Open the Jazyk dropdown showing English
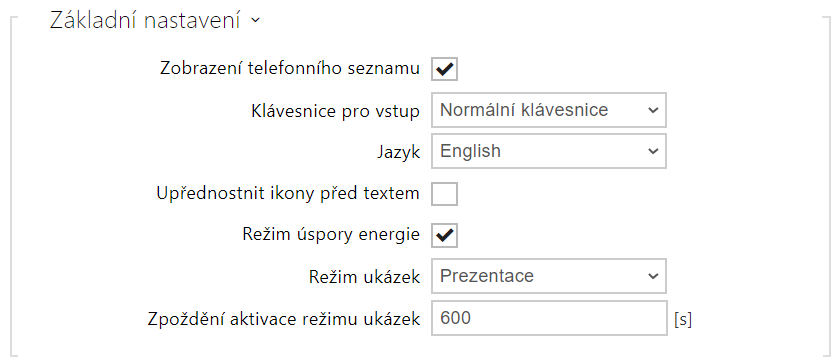This screenshot has height=364, width=838. pyautogui.click(x=549, y=151)
